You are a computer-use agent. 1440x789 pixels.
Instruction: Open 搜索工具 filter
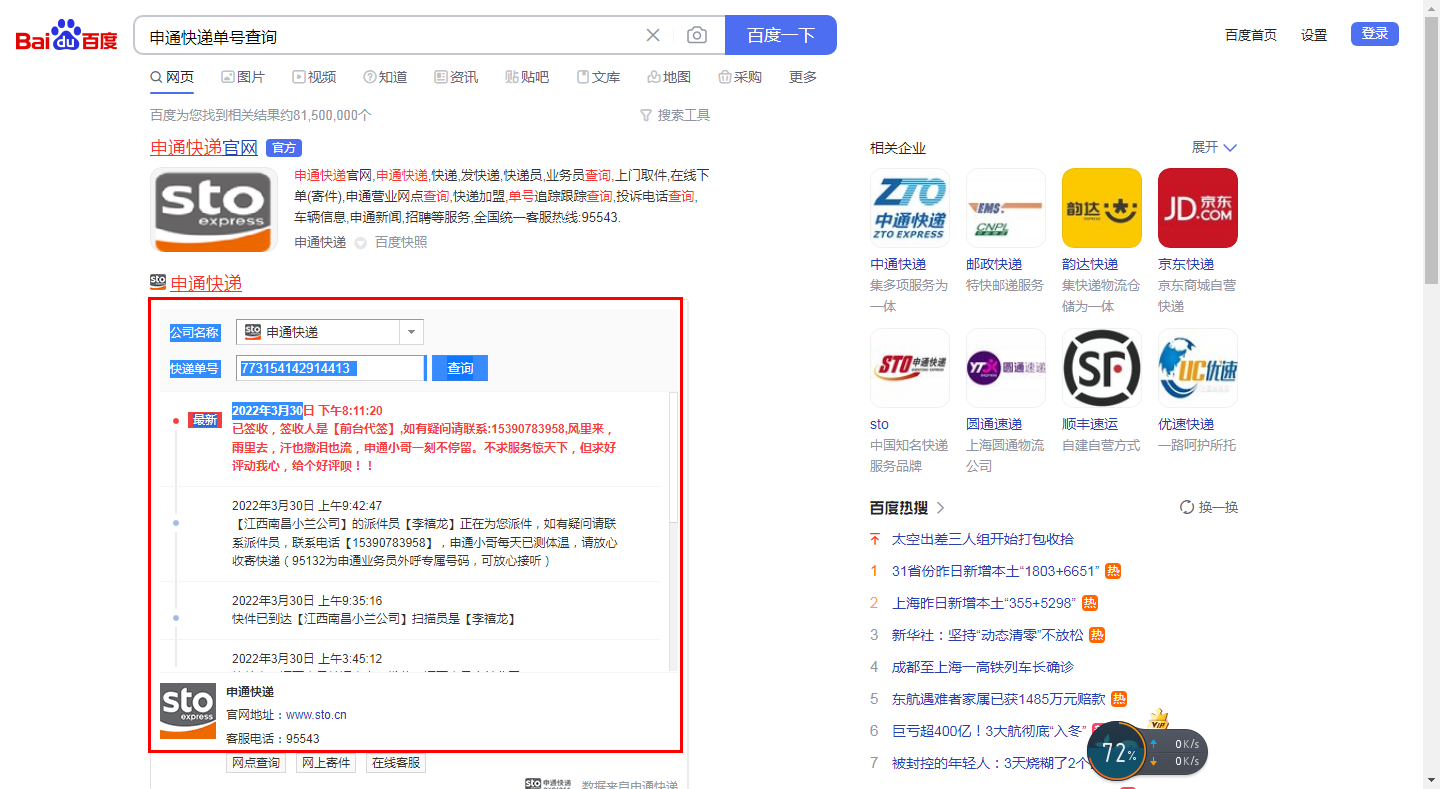click(675, 115)
